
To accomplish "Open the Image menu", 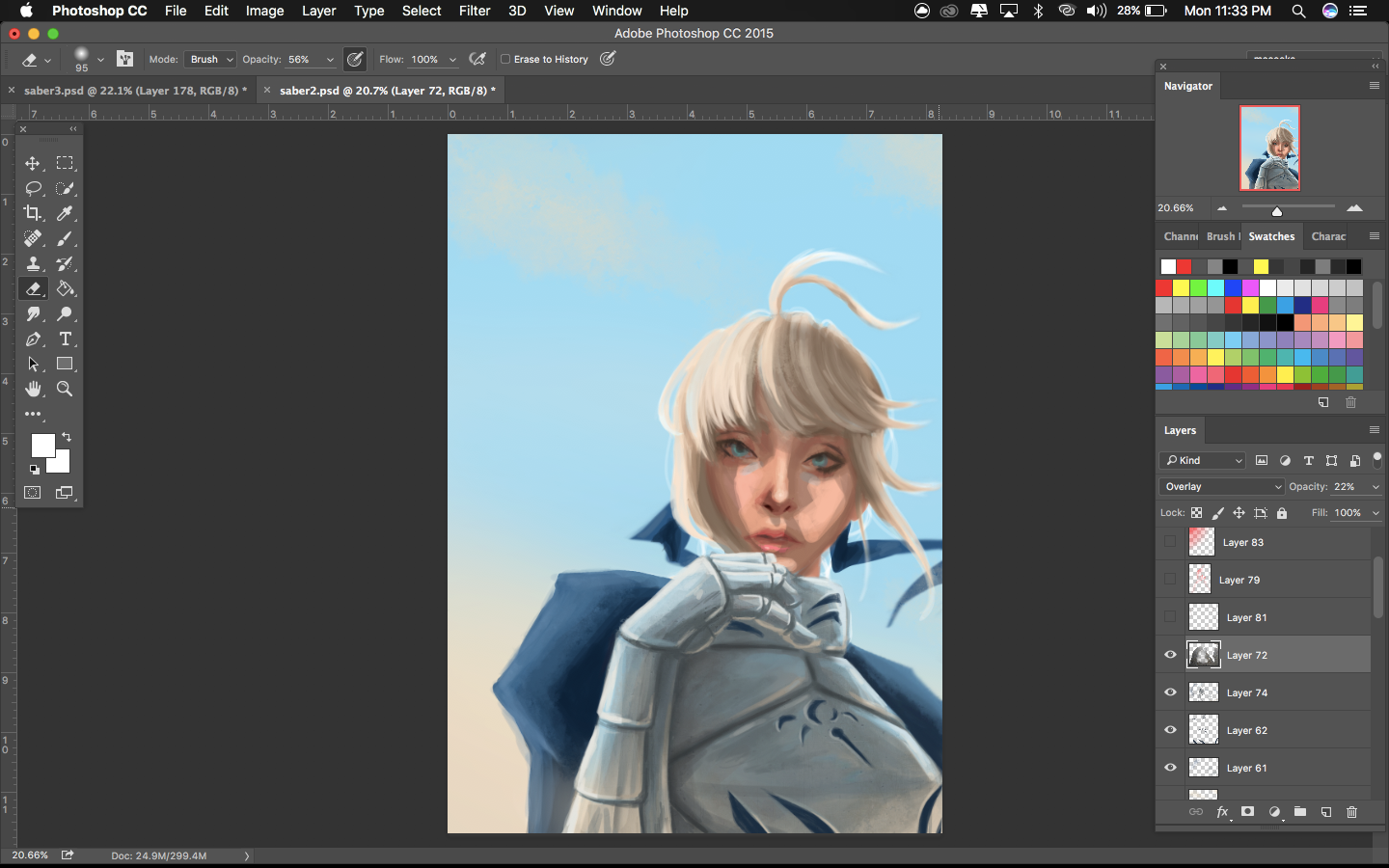I will point(264,11).
